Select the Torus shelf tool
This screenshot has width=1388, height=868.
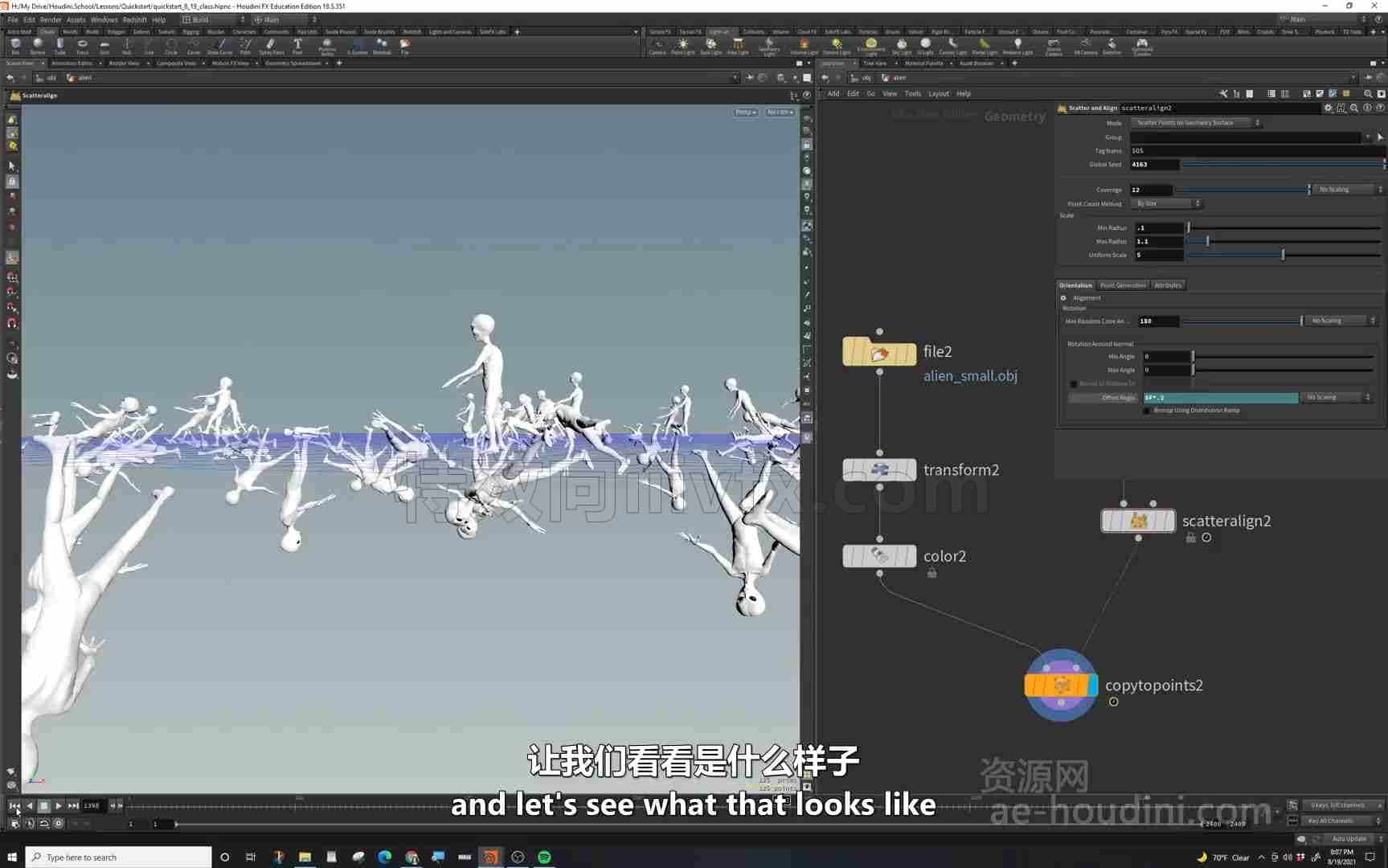pos(82,46)
